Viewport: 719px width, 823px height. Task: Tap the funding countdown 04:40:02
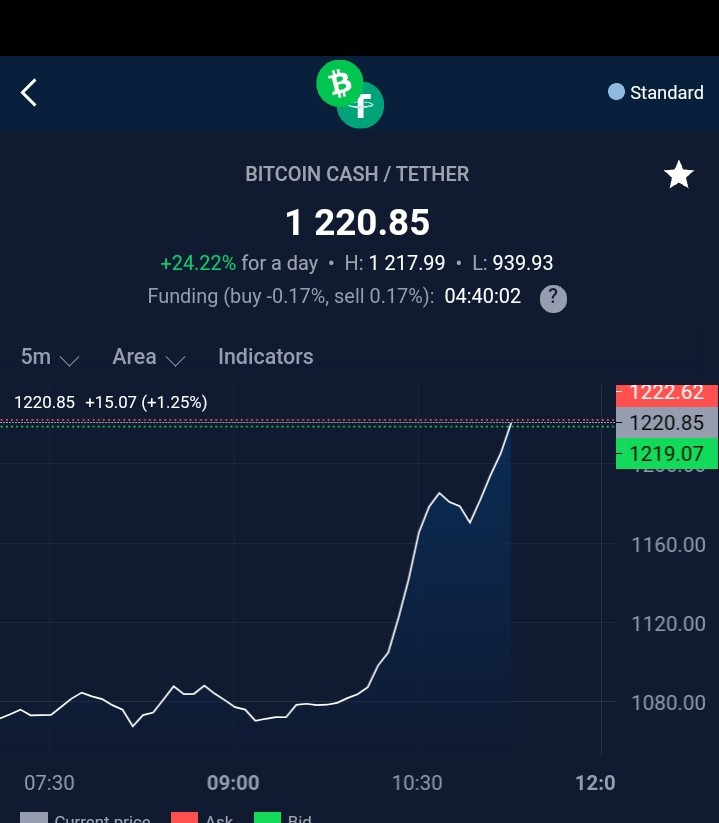(x=482, y=296)
